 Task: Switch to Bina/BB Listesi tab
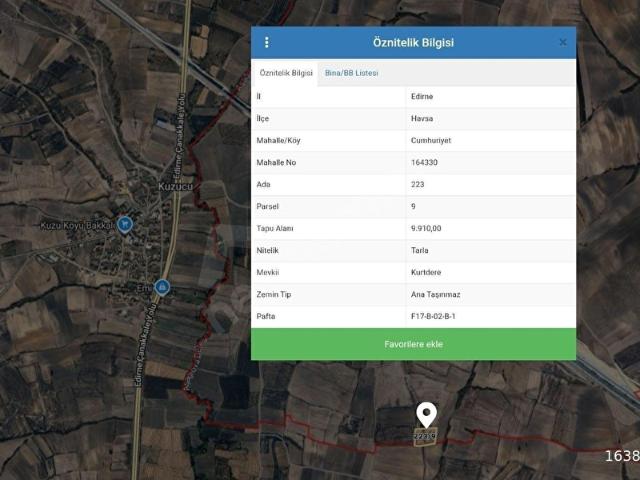pyautogui.click(x=351, y=73)
